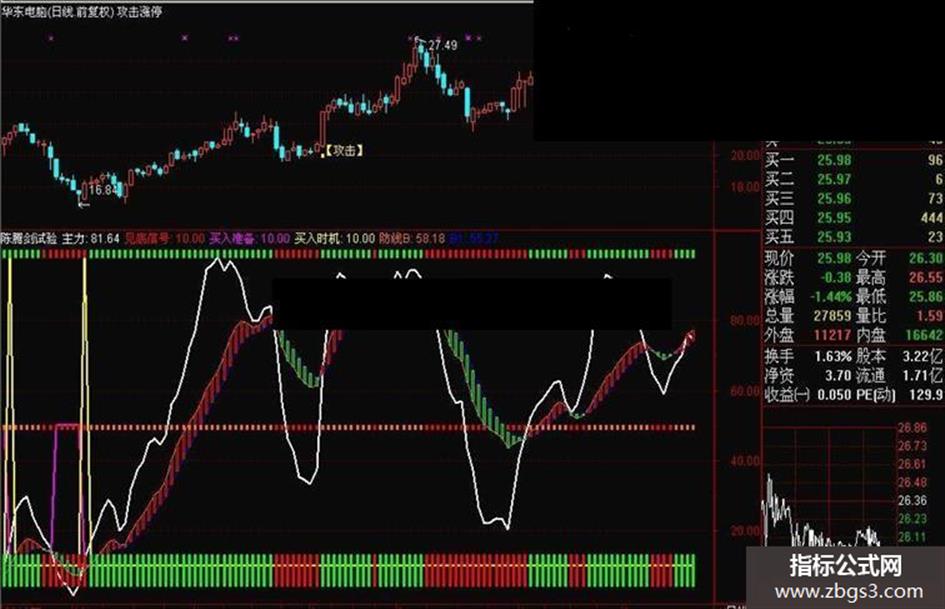The height and width of the screenshot is (609, 945).
Task: Click the 换手 value 1.63%
Action: click(x=834, y=357)
